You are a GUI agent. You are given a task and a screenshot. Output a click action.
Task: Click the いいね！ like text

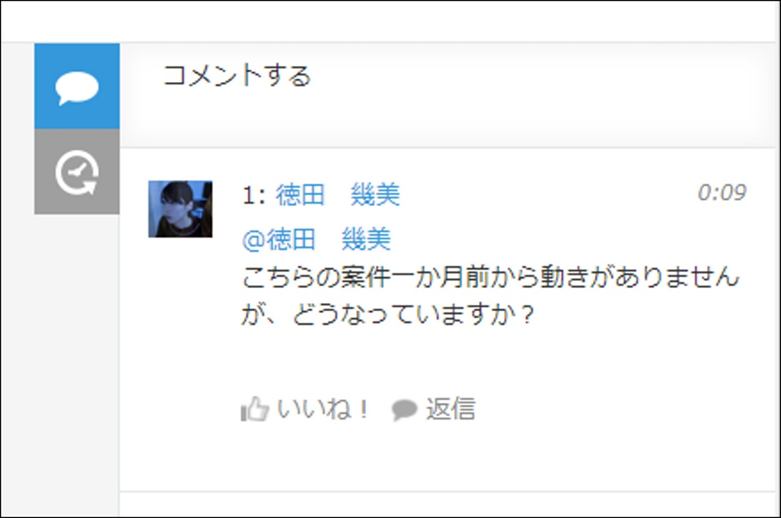click(x=323, y=409)
